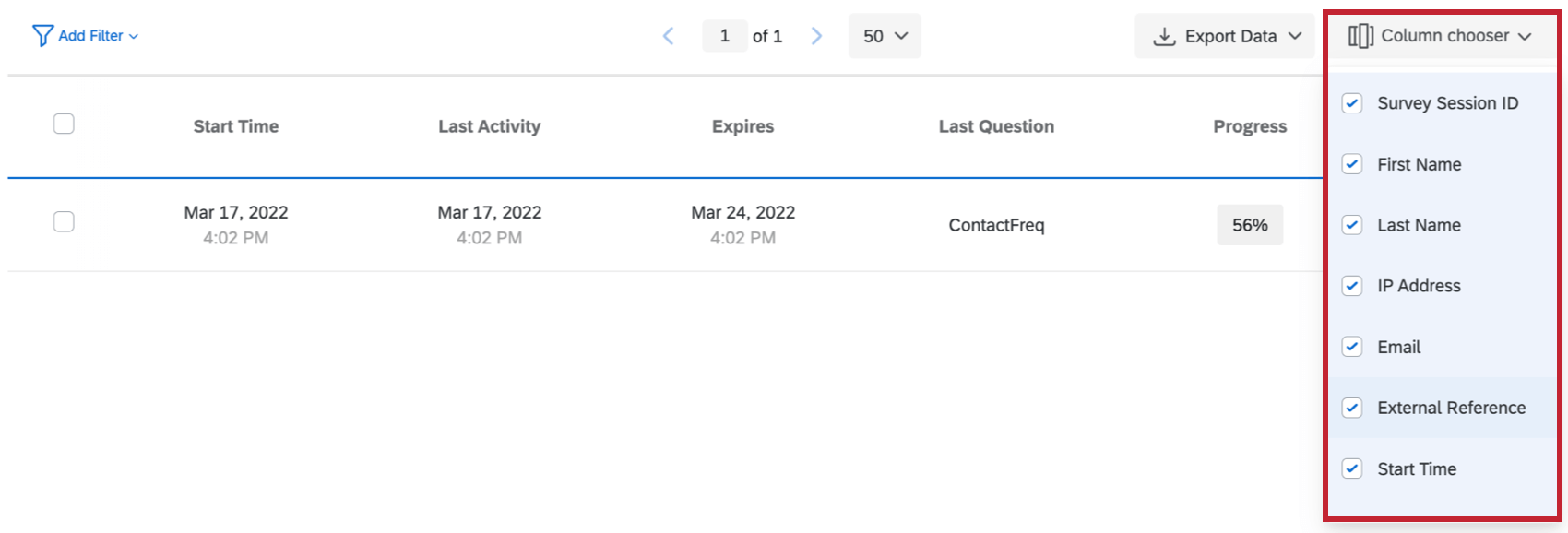The height and width of the screenshot is (533, 1568).
Task: Go to next page arrow
Action: point(816,36)
